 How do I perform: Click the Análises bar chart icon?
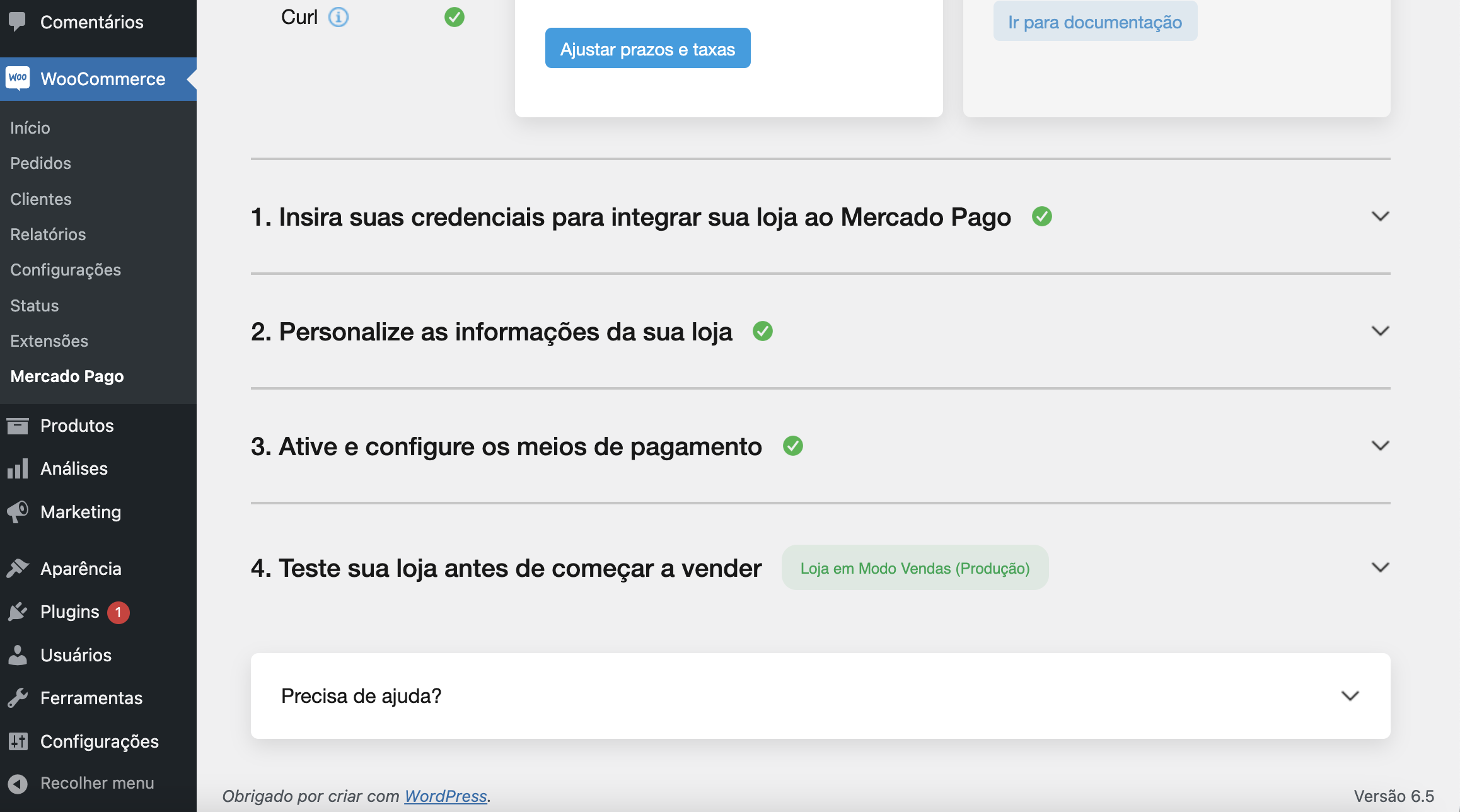coord(18,468)
